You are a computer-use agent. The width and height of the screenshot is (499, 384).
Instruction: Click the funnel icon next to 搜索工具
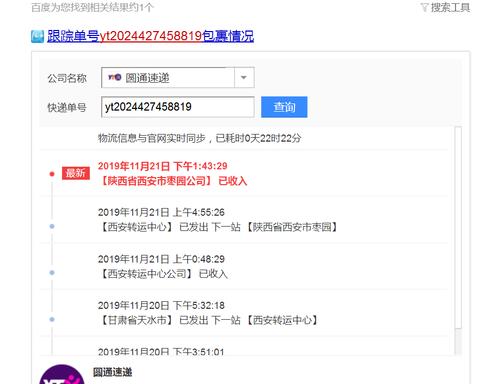[424, 7]
